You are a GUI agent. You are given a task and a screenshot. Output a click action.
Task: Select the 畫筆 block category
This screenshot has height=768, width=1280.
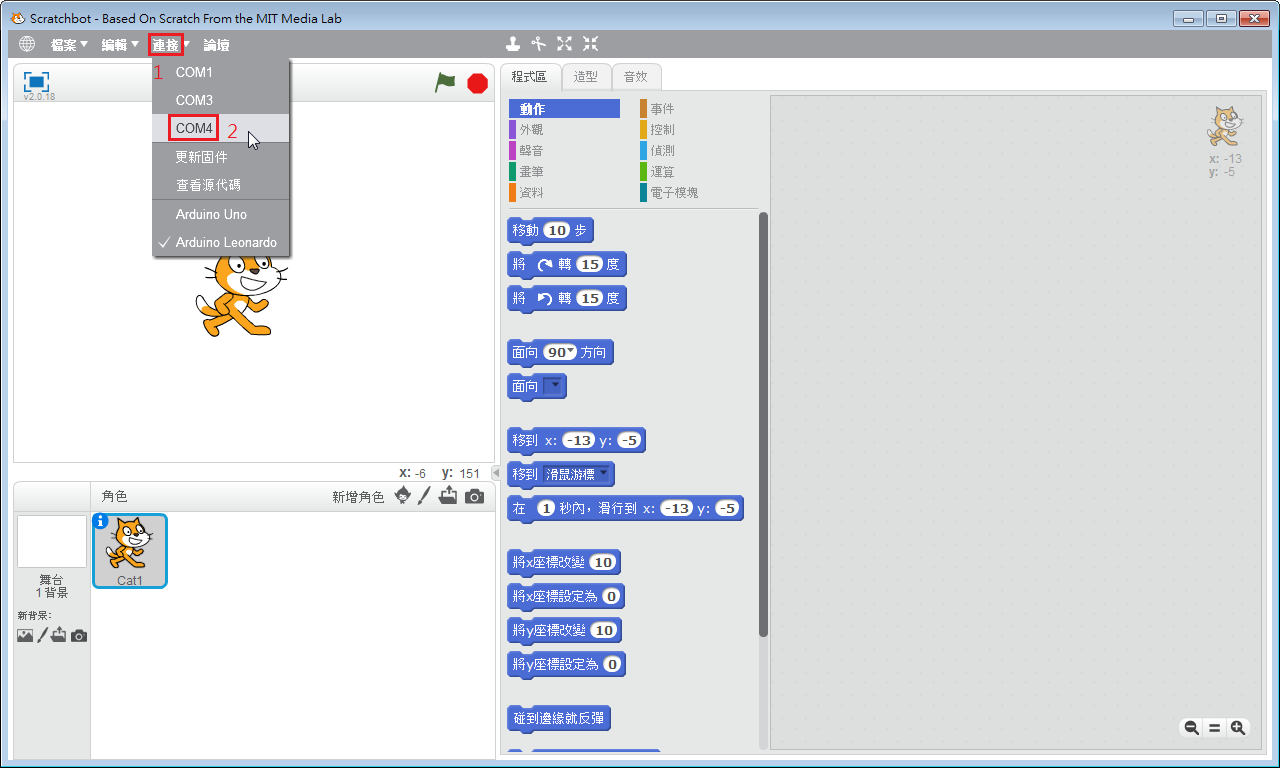[565, 172]
